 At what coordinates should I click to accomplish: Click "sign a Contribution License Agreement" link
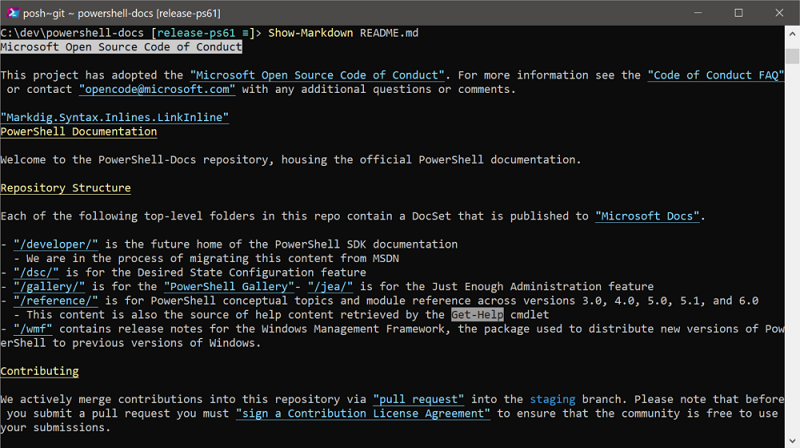tap(363, 412)
